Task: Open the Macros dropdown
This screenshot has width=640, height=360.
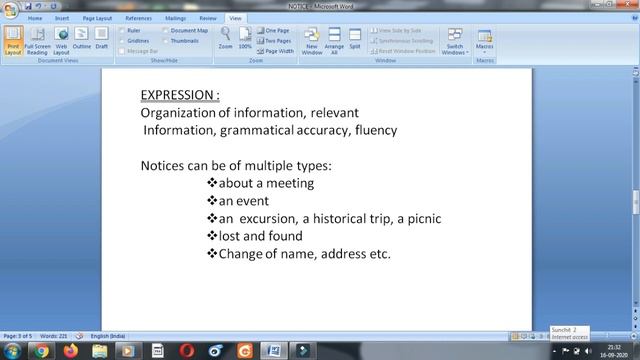Action: [x=484, y=41]
